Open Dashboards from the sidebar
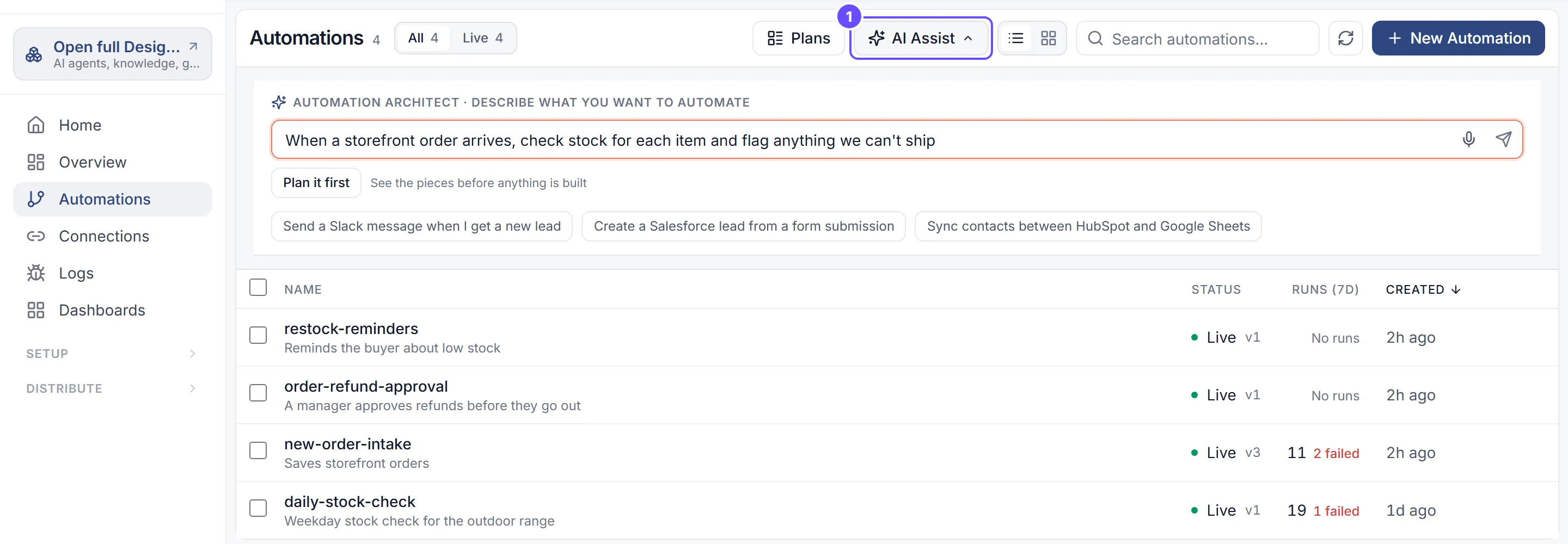Screen dimensions: 1568x544 113,310
